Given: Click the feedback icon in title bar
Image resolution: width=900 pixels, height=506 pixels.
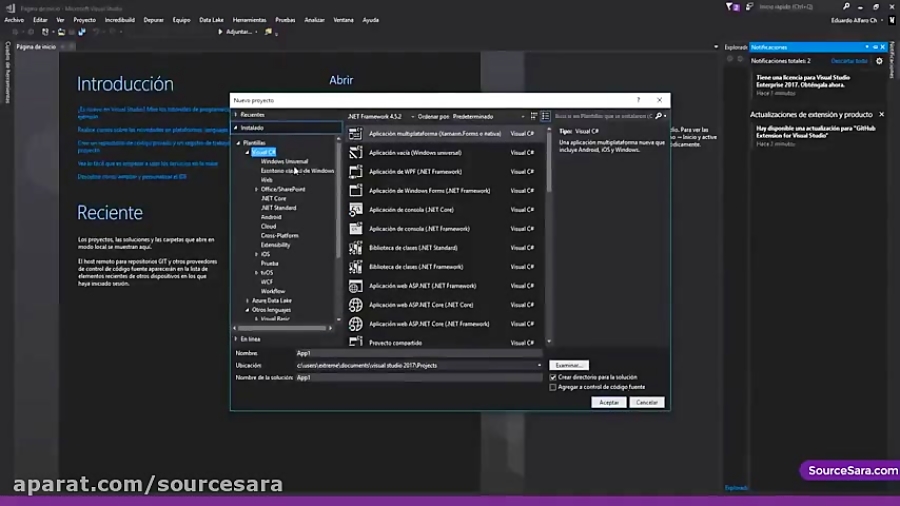Looking at the screenshot, I should [x=749, y=7].
